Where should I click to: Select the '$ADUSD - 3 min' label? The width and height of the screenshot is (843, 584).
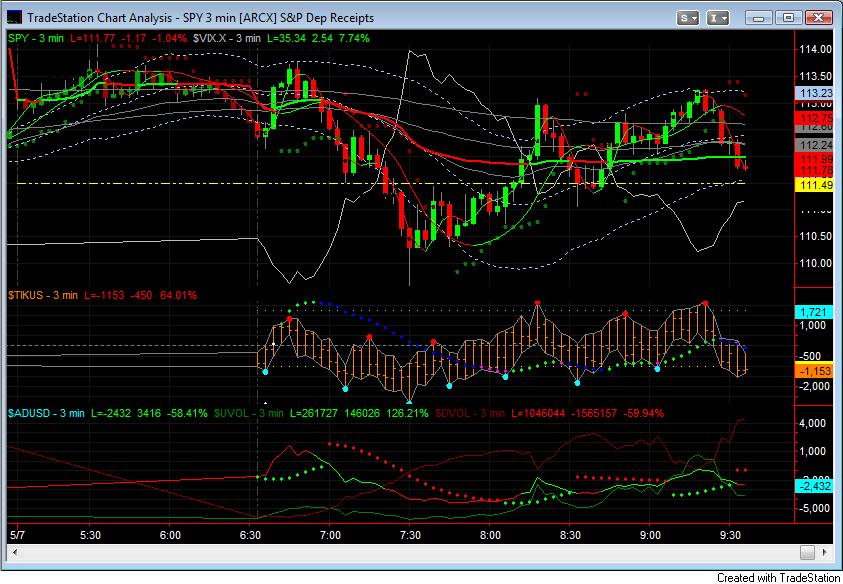pos(46,413)
